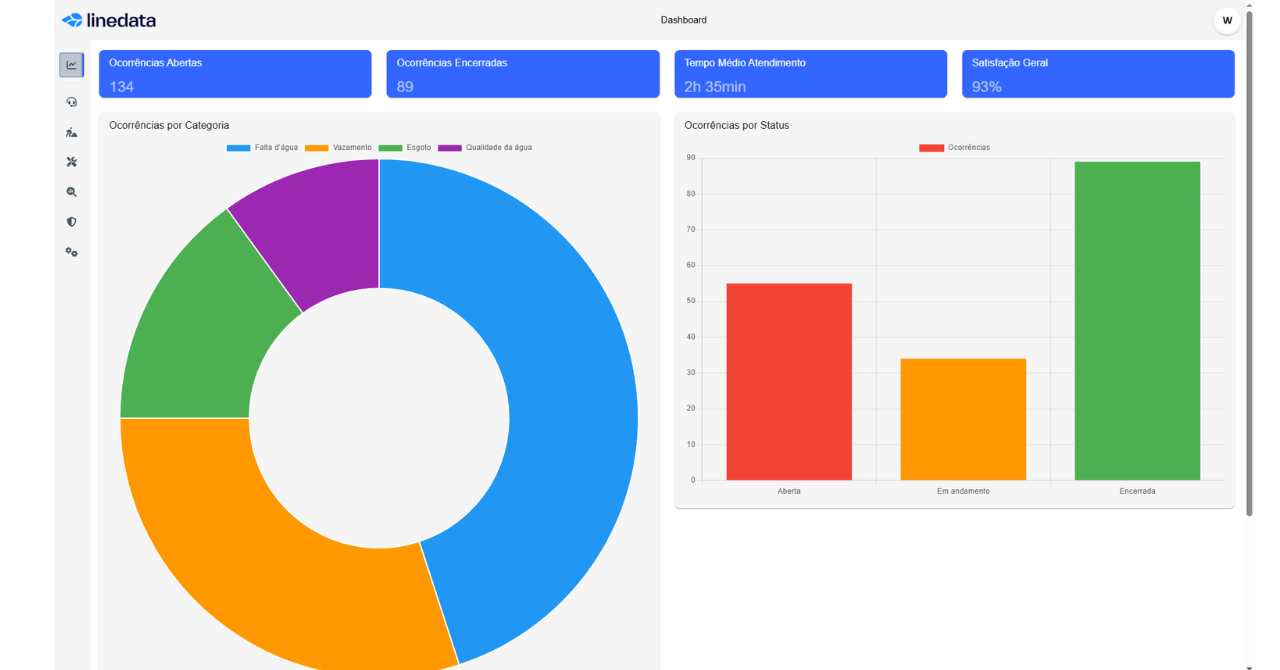Open the shield security icon in sidebar
Screen dimensions: 1280x670
point(71,222)
